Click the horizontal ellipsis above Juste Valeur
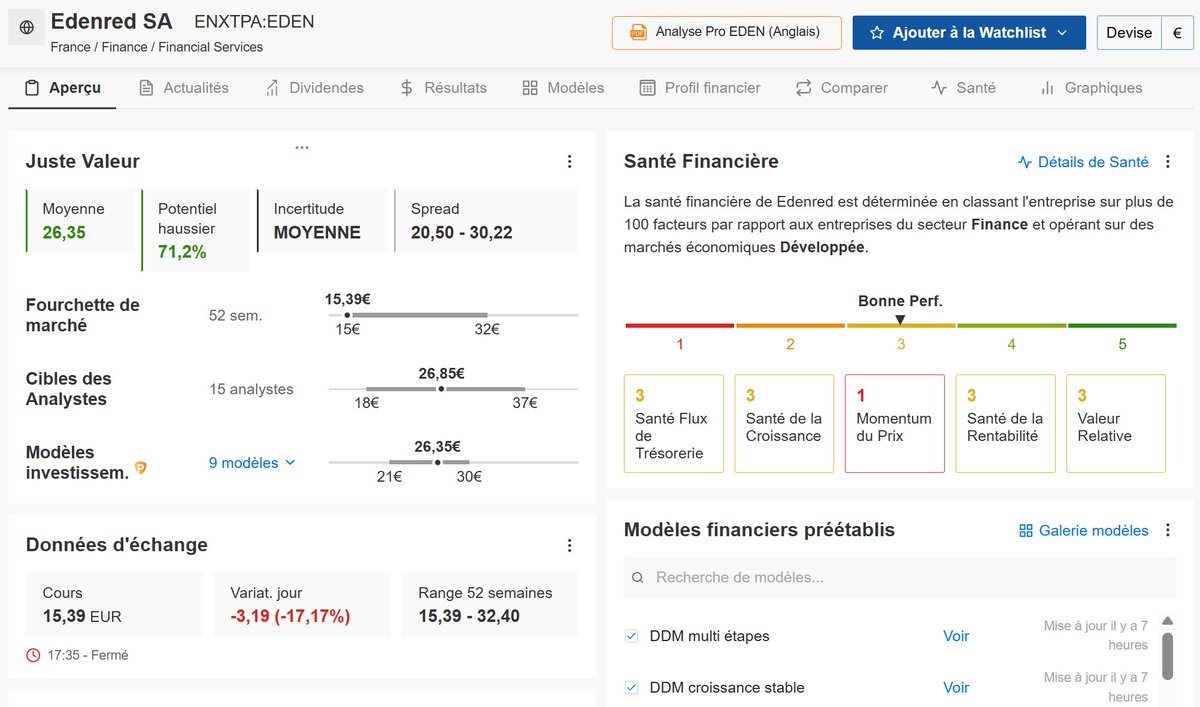The image size is (1200, 707). click(x=302, y=147)
